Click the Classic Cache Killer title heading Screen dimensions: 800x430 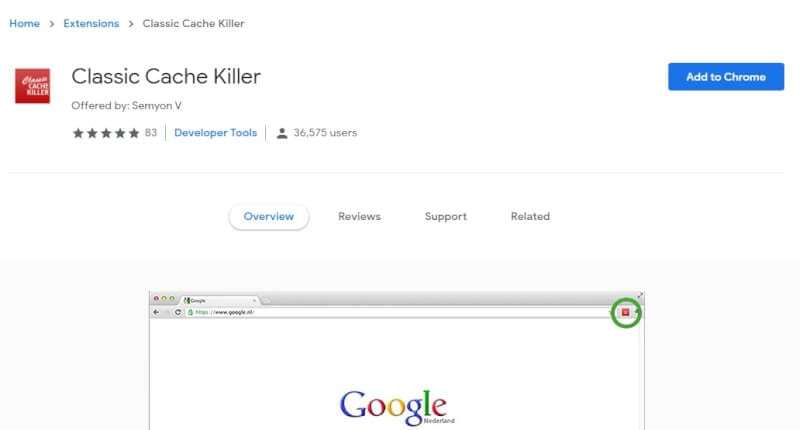(x=166, y=77)
